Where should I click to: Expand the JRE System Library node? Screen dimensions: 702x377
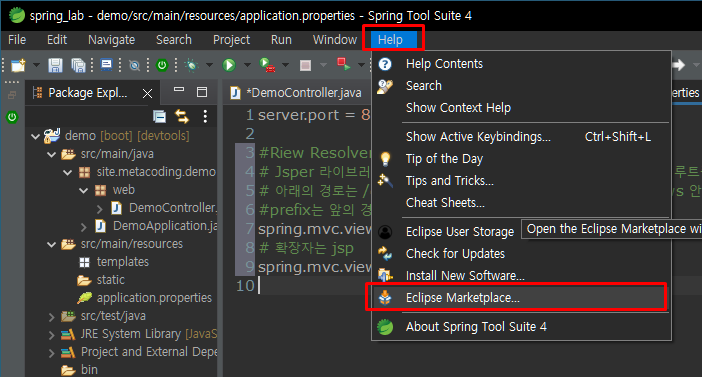pos(51,335)
